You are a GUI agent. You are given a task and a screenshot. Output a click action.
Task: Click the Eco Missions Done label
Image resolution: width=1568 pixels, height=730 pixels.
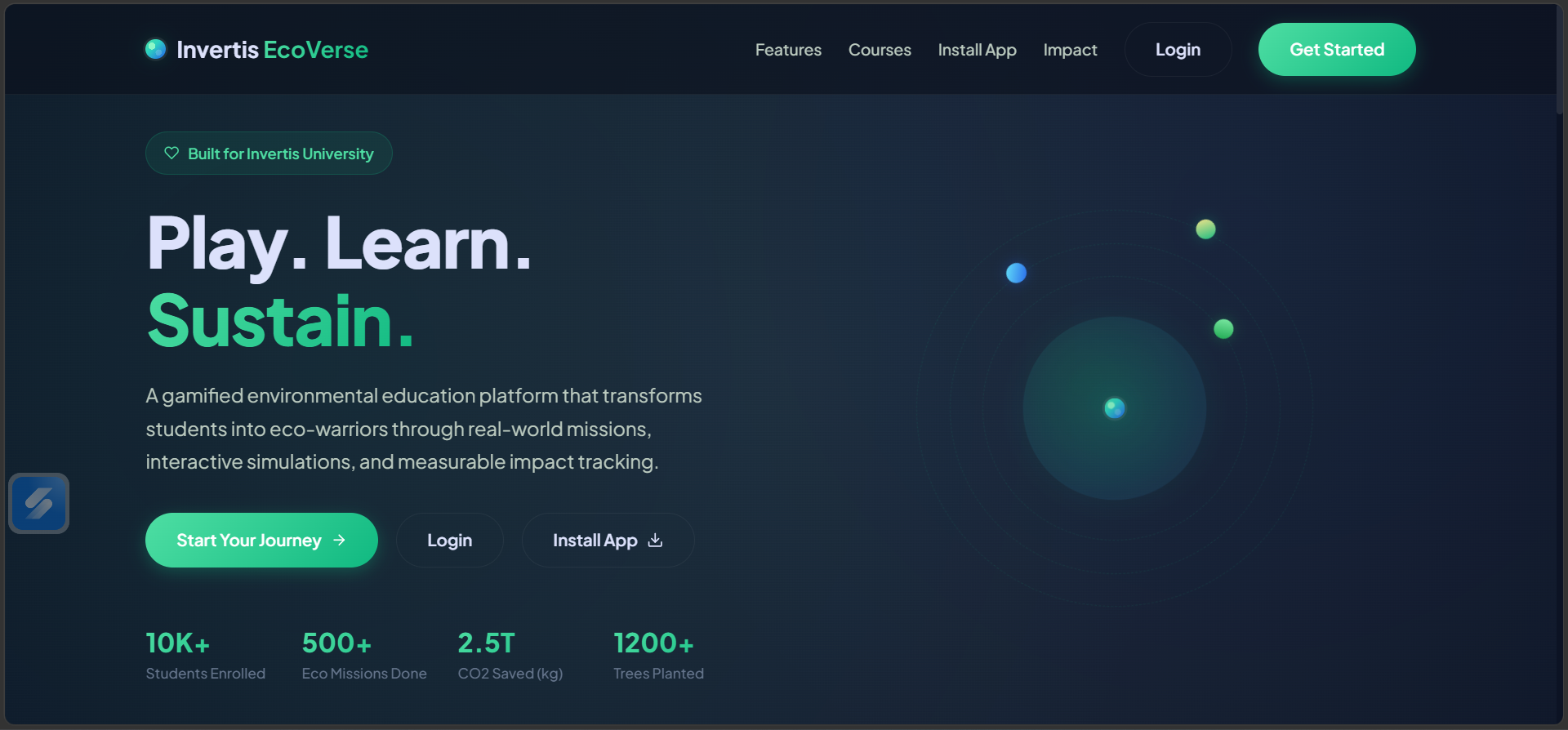[364, 673]
